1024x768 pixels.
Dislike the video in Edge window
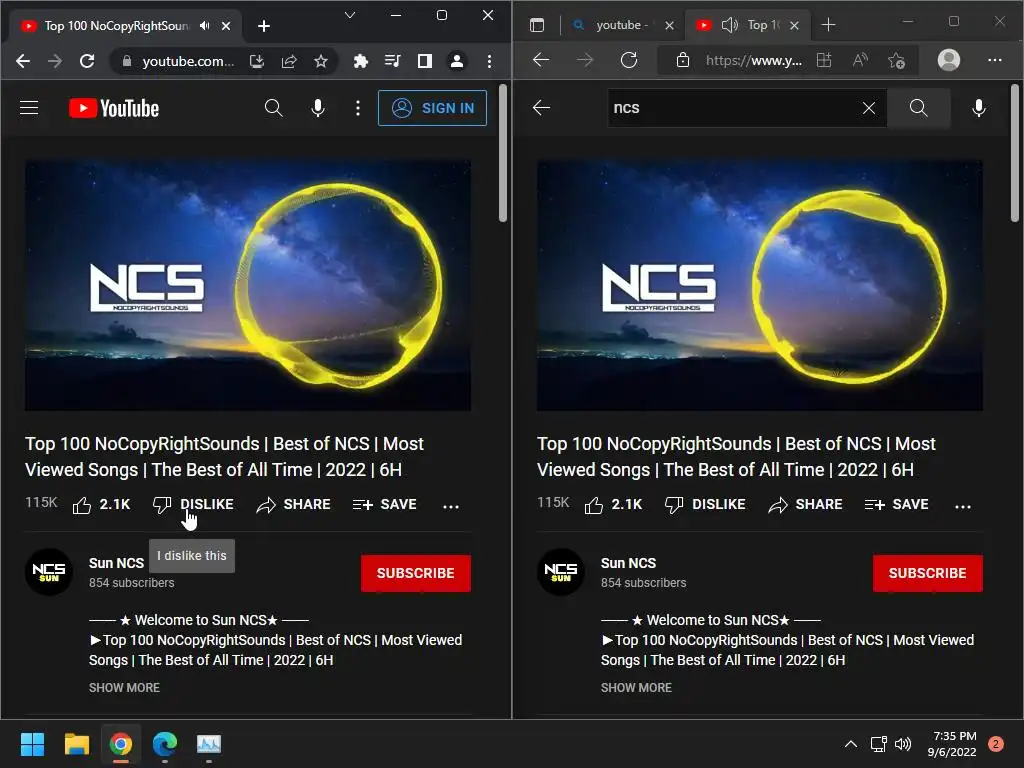[705, 505]
